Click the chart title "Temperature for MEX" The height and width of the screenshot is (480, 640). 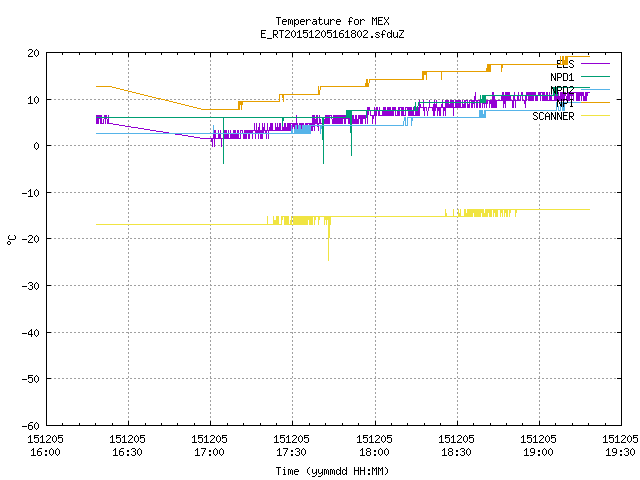(x=332, y=21)
